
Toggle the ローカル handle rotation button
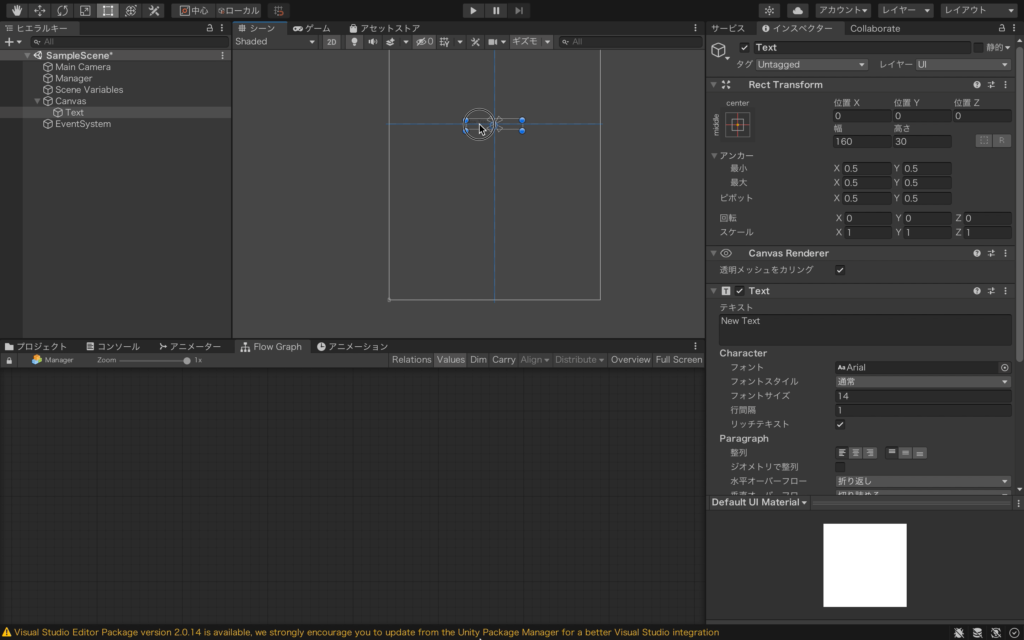[x=238, y=10]
